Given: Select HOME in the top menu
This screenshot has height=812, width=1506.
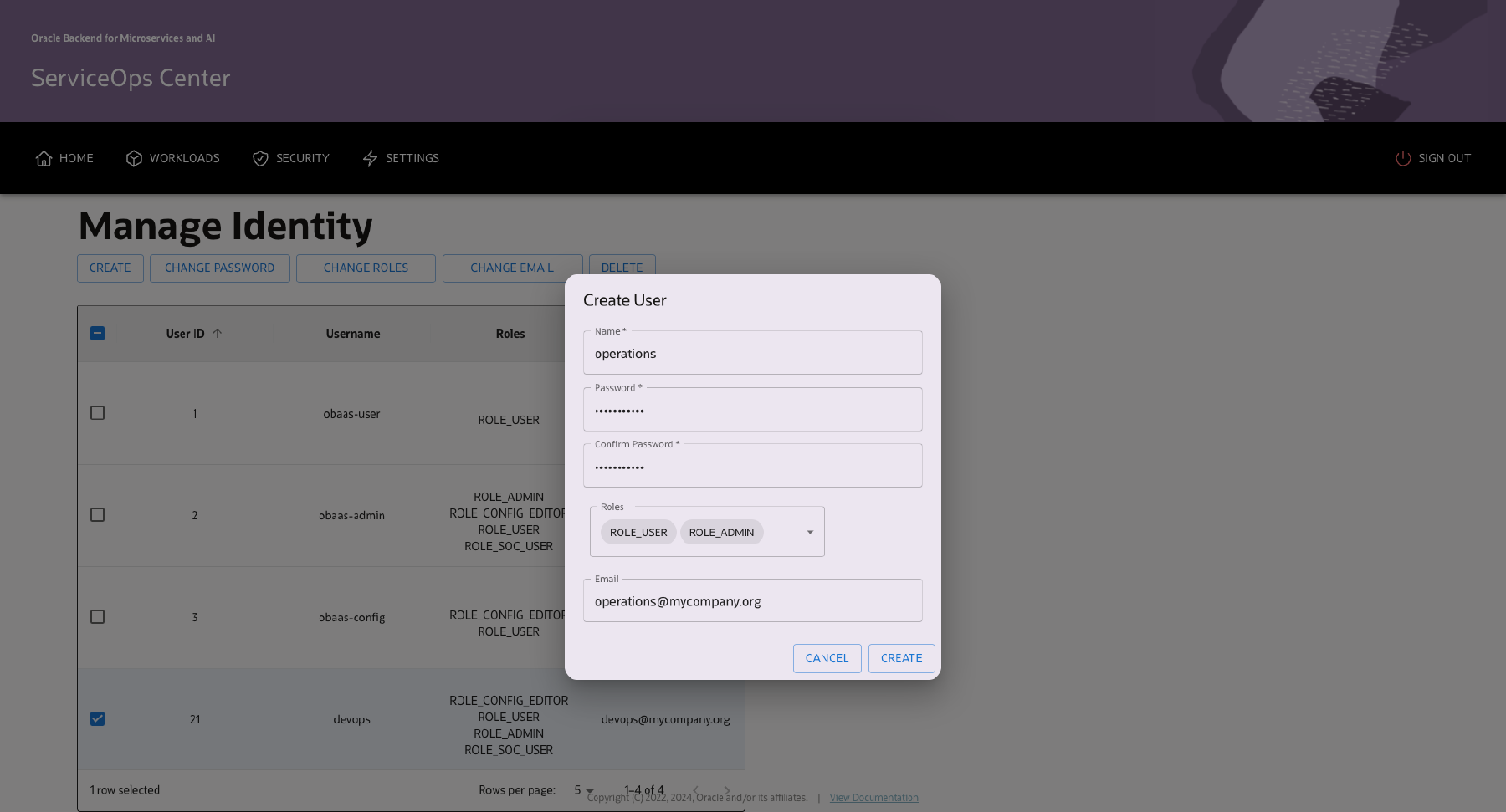Looking at the screenshot, I should tap(76, 158).
